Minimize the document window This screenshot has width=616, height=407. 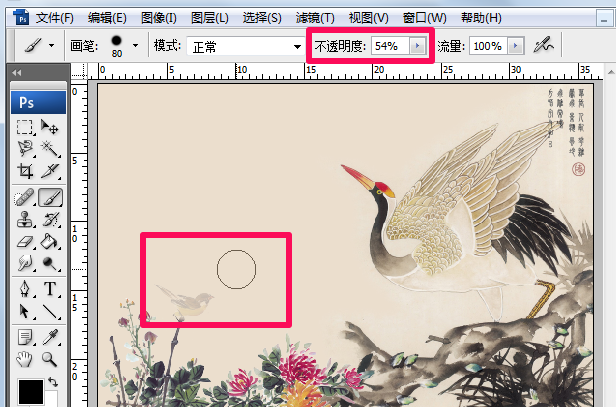click(x=604, y=19)
